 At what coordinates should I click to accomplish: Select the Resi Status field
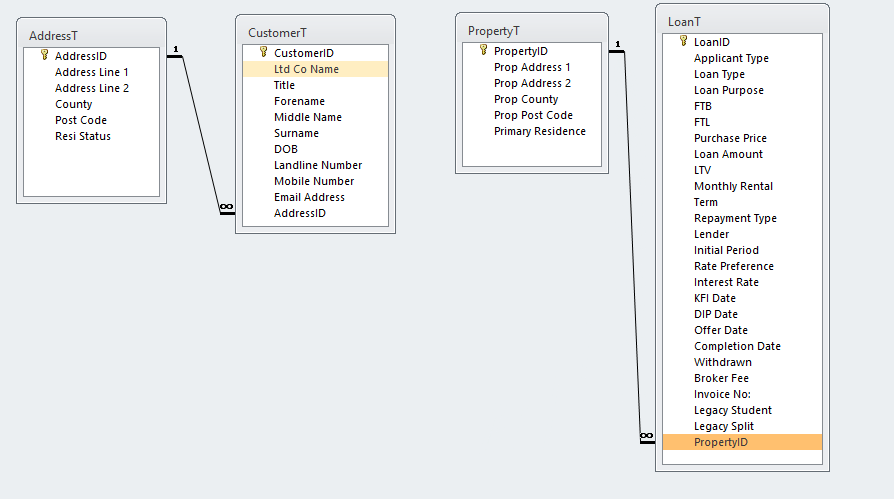tap(91, 136)
